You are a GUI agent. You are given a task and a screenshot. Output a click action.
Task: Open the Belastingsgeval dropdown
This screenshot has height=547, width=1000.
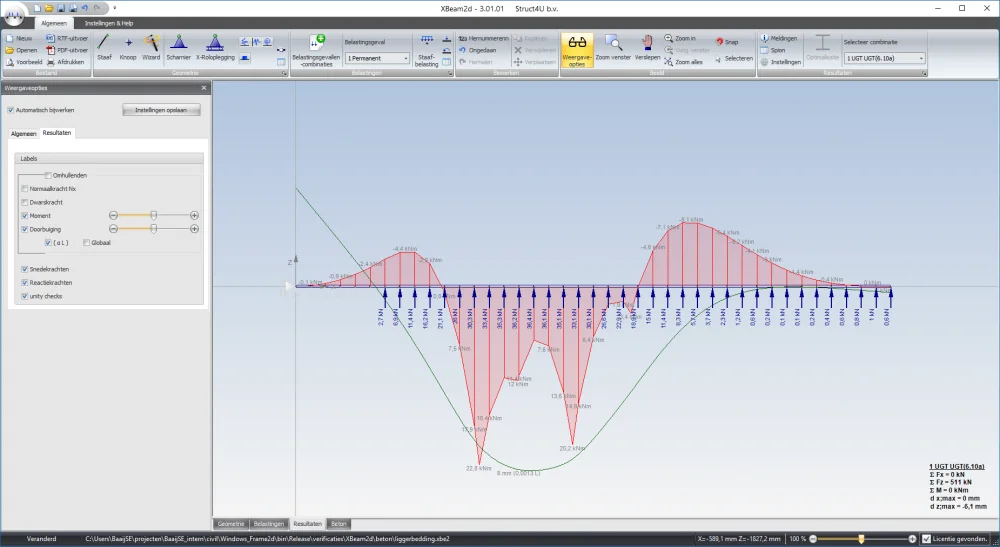coord(377,58)
